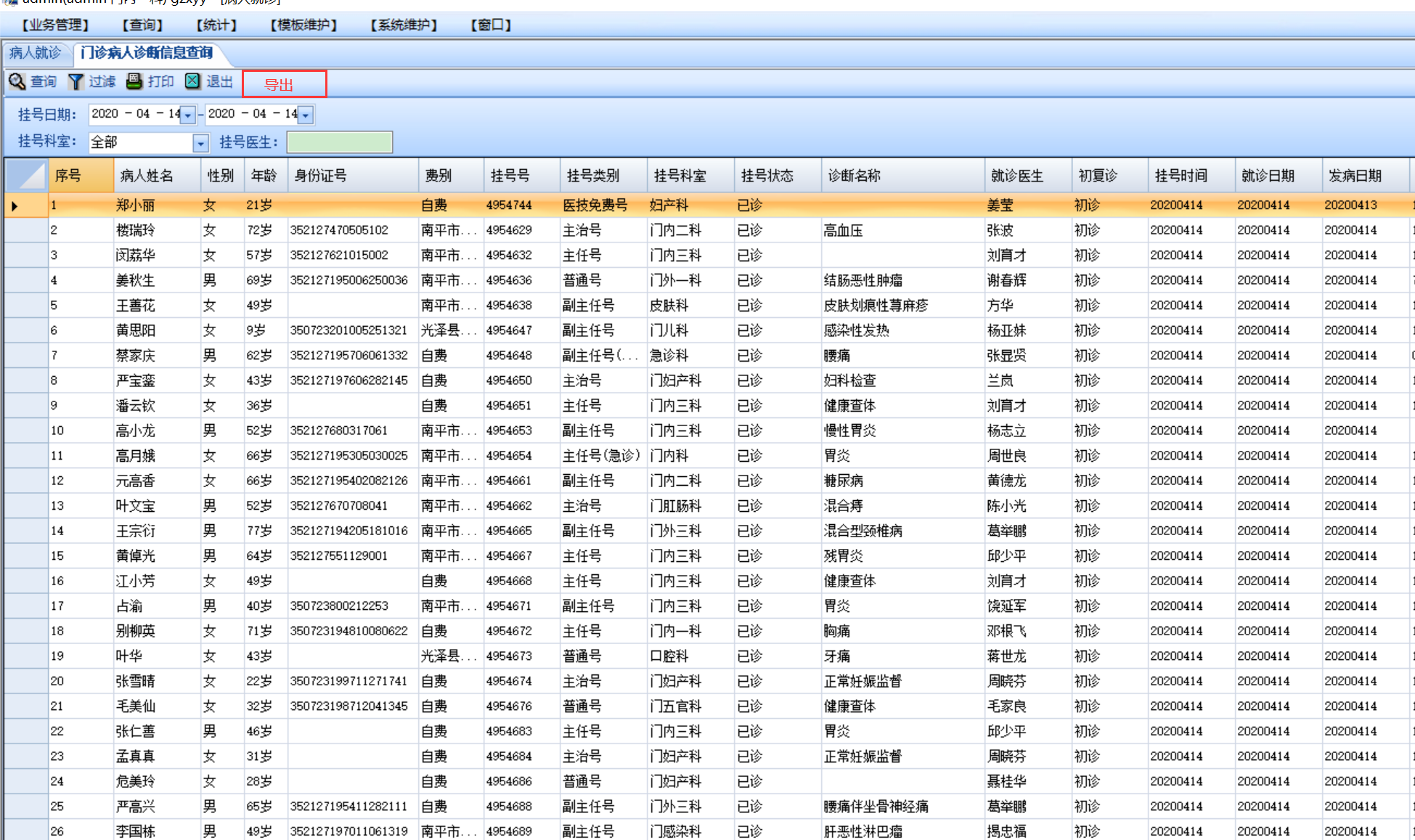
Task: Open the start registration date dropdown
Action: click(188, 115)
